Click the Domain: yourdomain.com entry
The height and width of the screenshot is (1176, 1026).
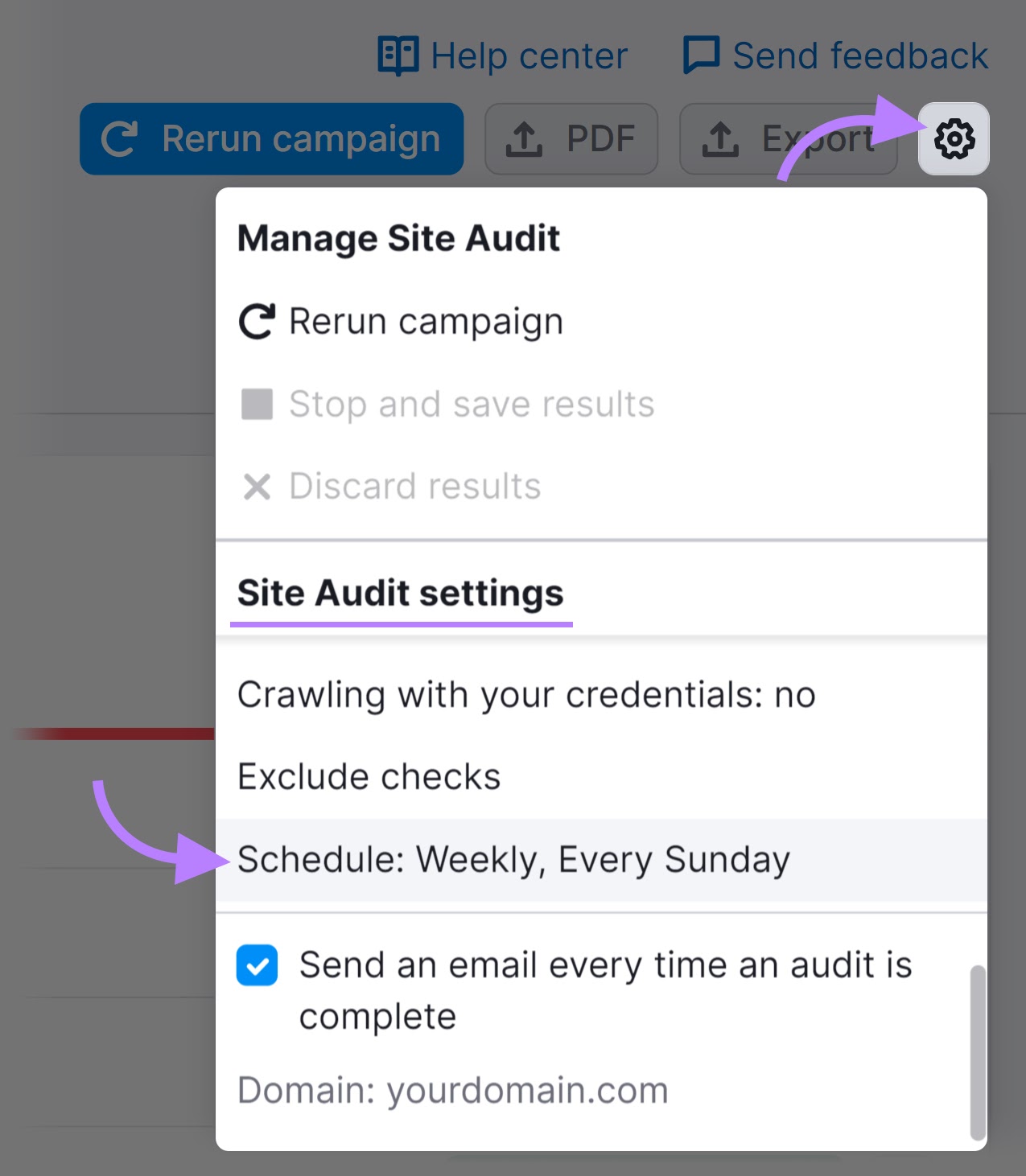[x=452, y=1091]
